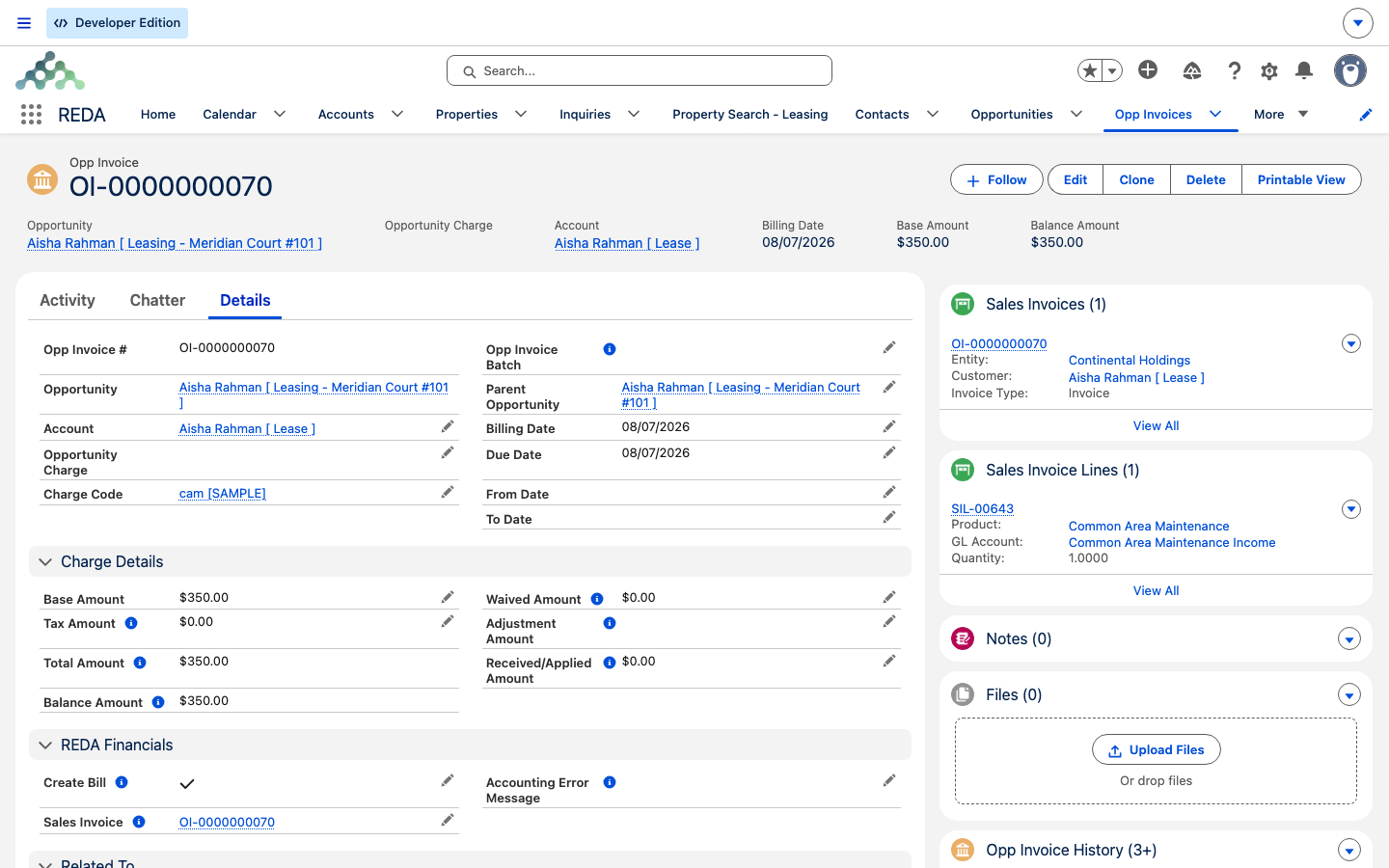Edit the Charge Code field pencil
This screenshot has width=1389, height=868.
click(448, 493)
